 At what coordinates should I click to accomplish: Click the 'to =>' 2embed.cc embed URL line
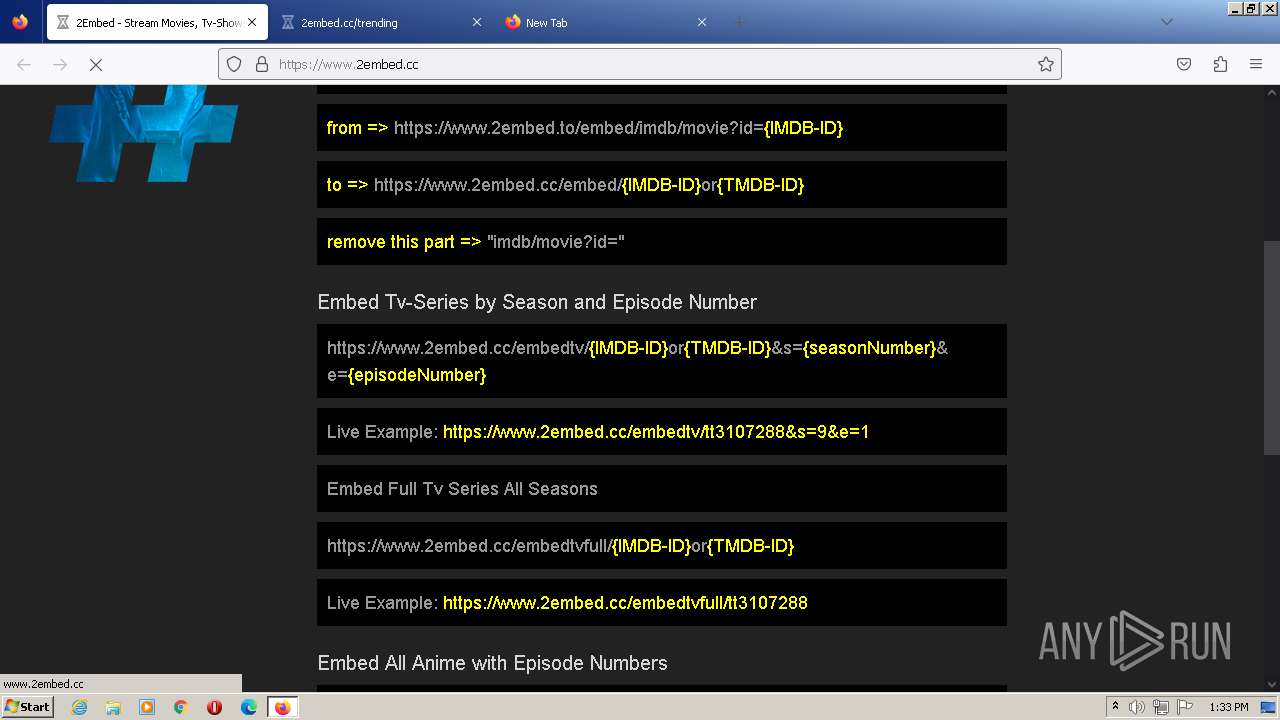[662, 185]
